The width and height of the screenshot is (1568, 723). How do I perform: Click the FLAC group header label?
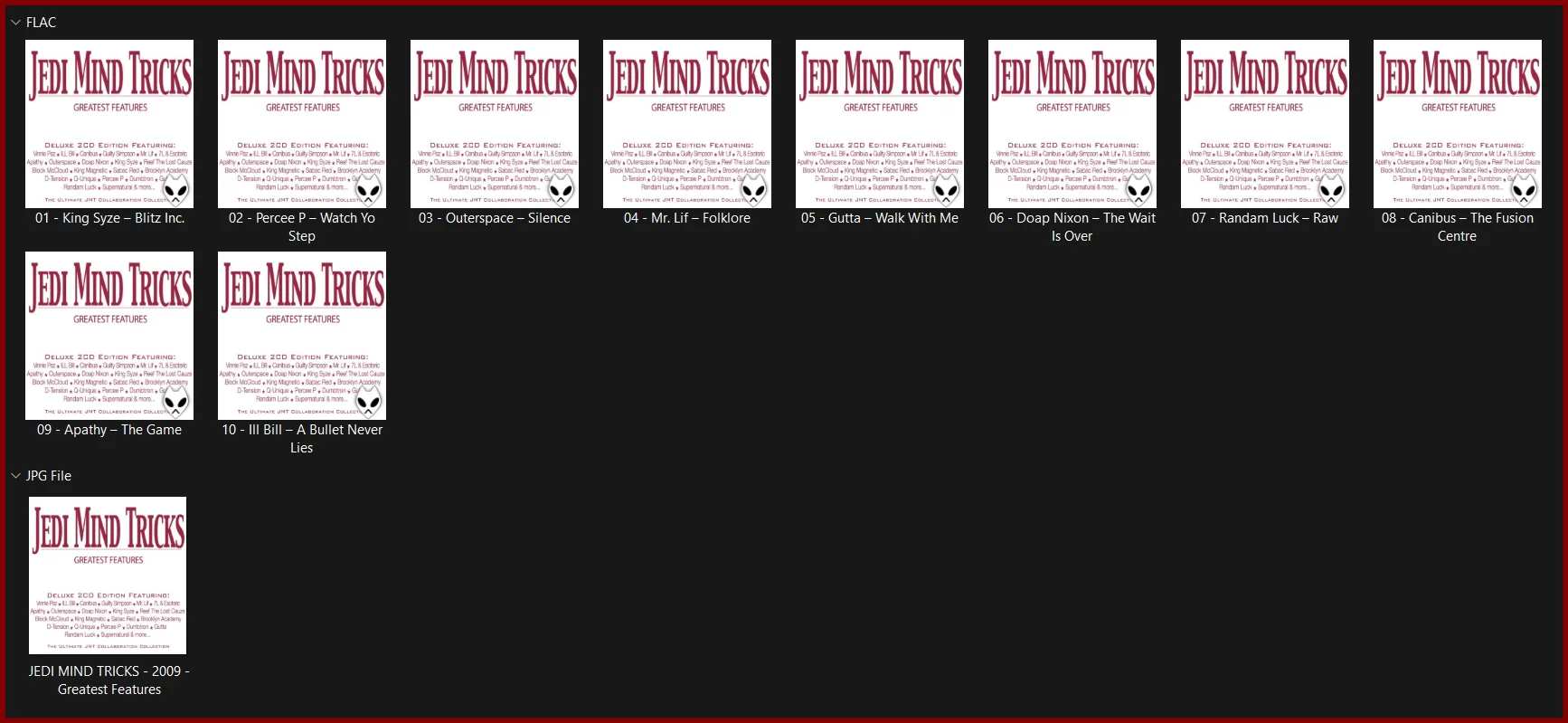click(x=41, y=23)
